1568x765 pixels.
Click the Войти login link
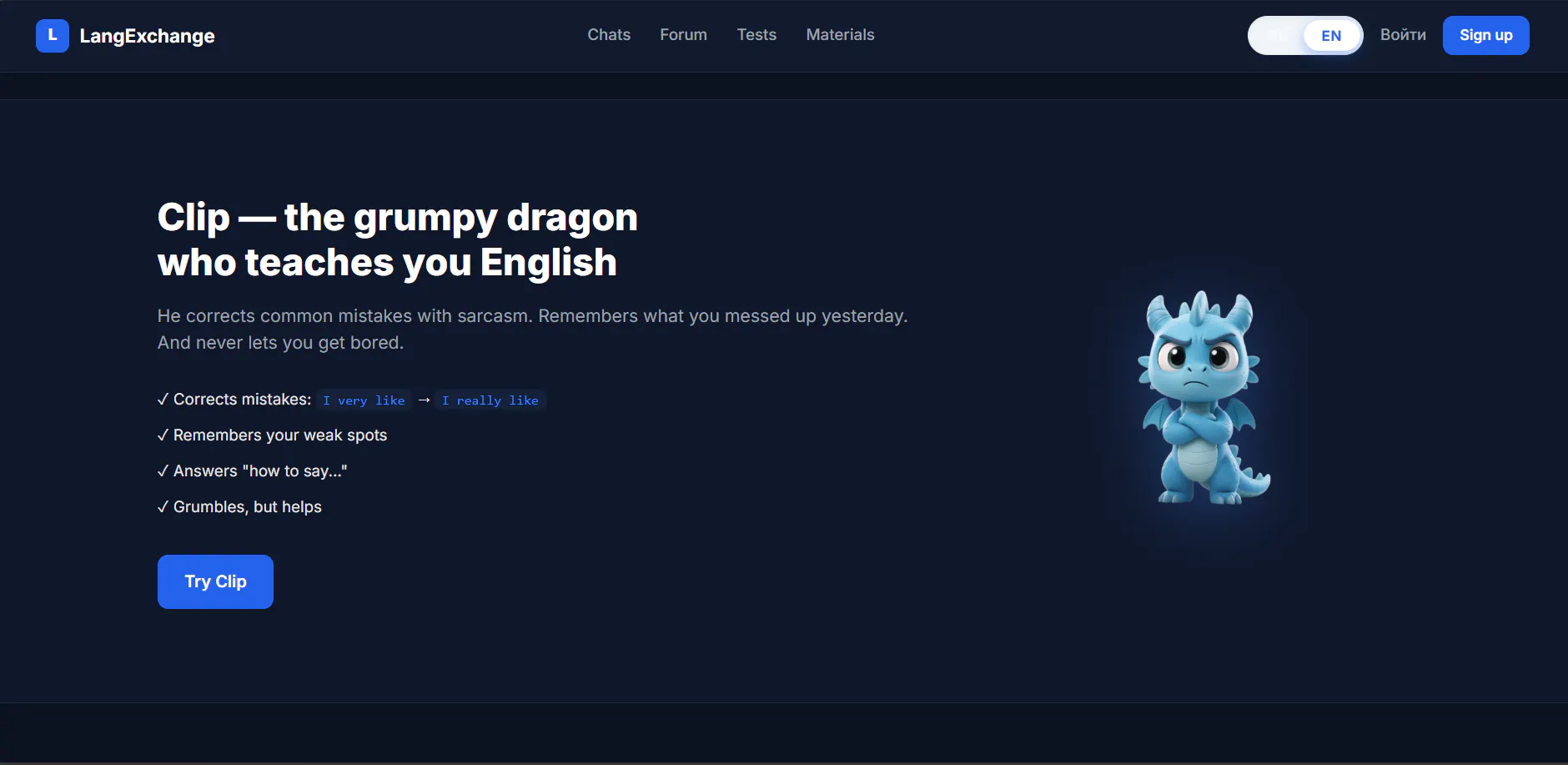point(1403,35)
